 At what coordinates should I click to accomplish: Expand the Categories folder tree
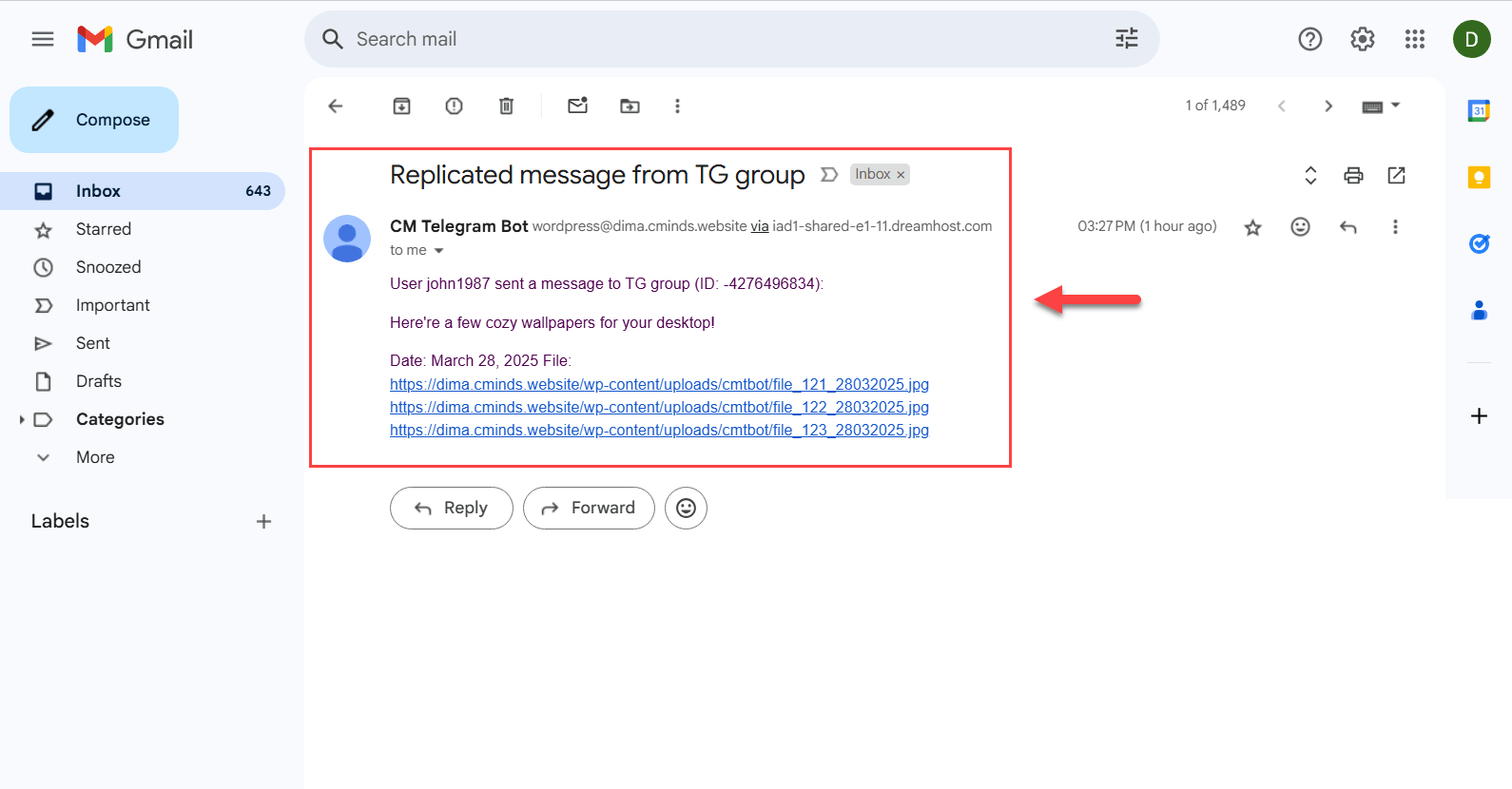(x=22, y=419)
